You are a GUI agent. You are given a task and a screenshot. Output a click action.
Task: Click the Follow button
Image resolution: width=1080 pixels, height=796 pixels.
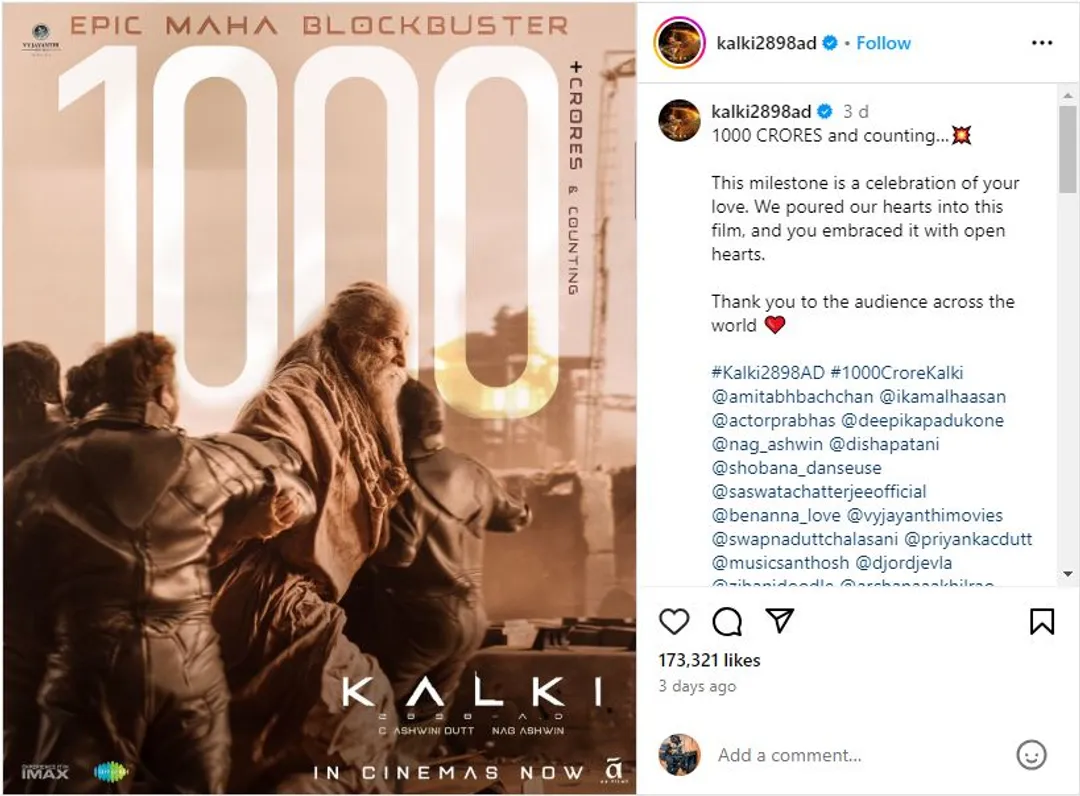pos(882,42)
